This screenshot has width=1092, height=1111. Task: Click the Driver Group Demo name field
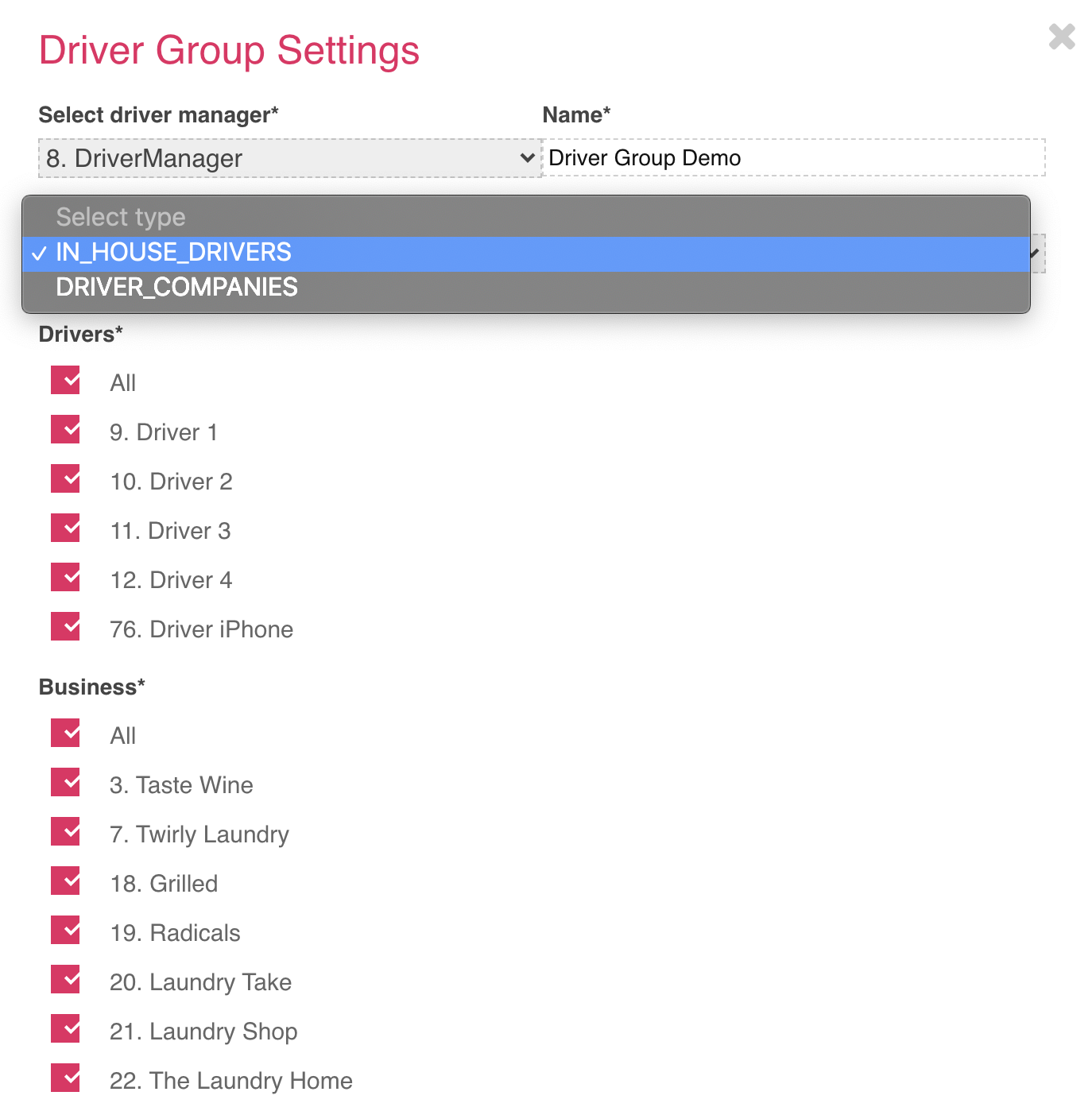pos(793,157)
